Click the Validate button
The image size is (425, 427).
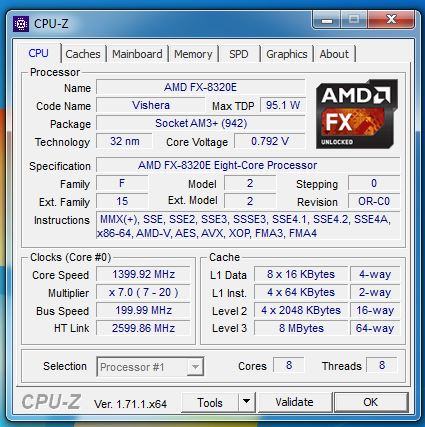[294, 402]
